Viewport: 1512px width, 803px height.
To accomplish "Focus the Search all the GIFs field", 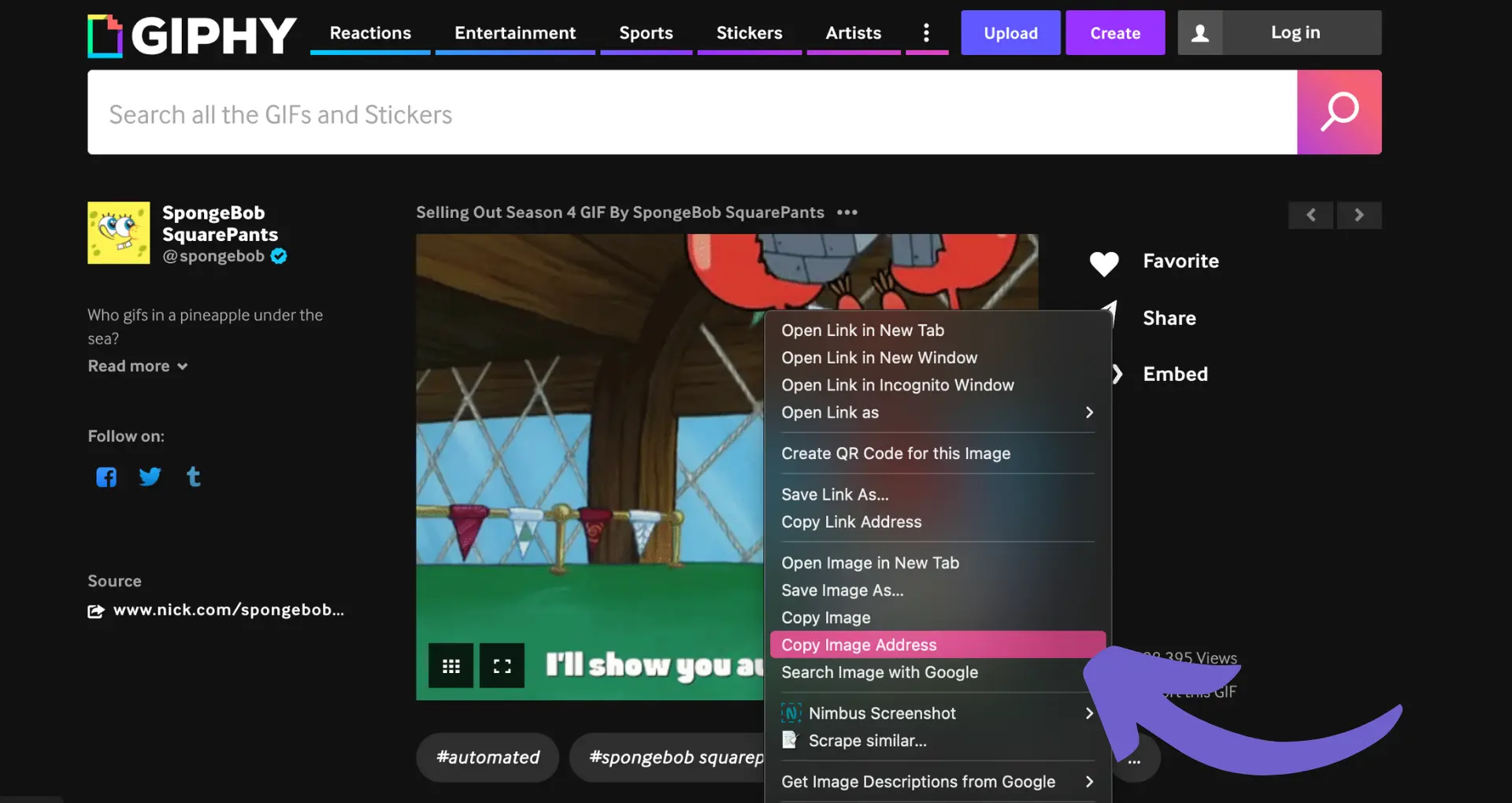I will click(x=692, y=113).
